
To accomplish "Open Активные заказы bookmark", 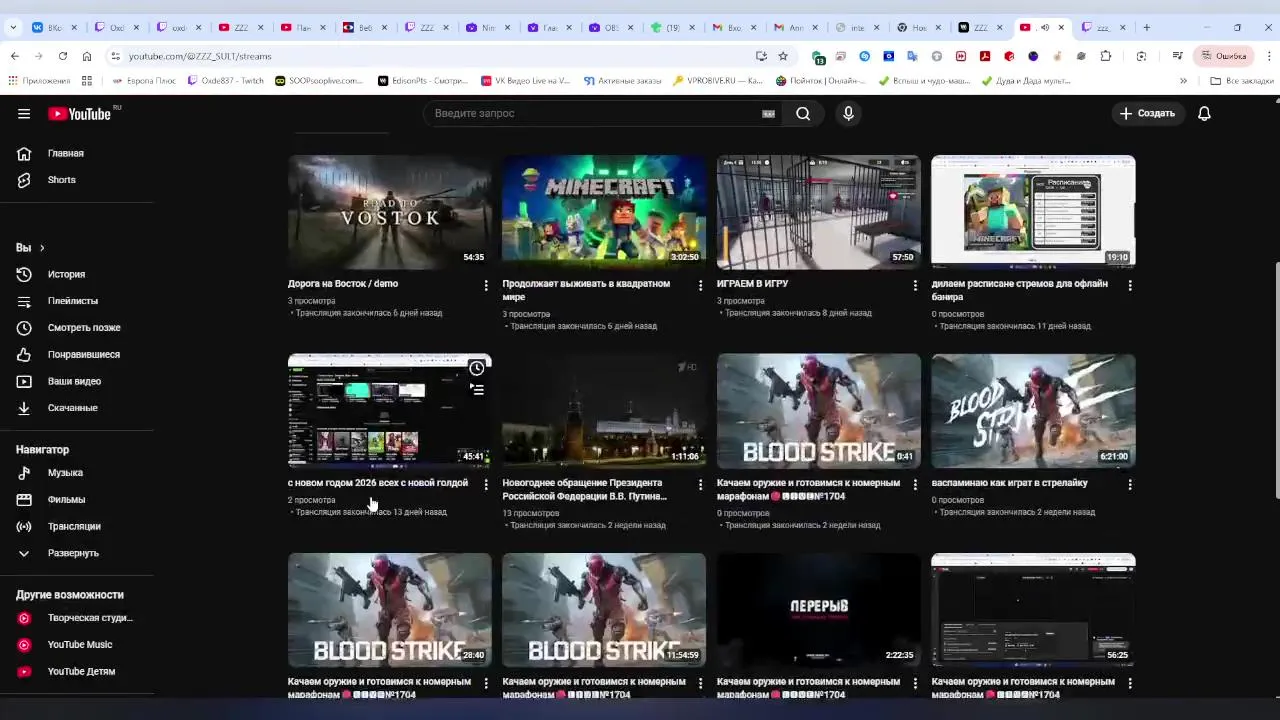I will click(622, 81).
